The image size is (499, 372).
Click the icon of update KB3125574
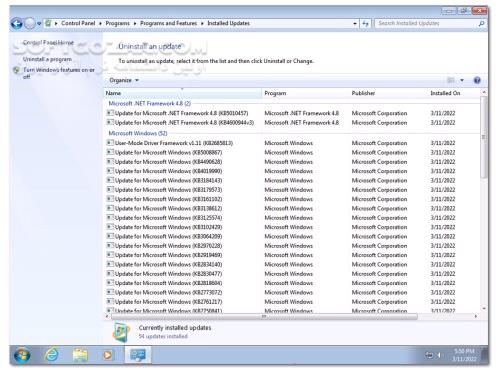(x=110, y=218)
